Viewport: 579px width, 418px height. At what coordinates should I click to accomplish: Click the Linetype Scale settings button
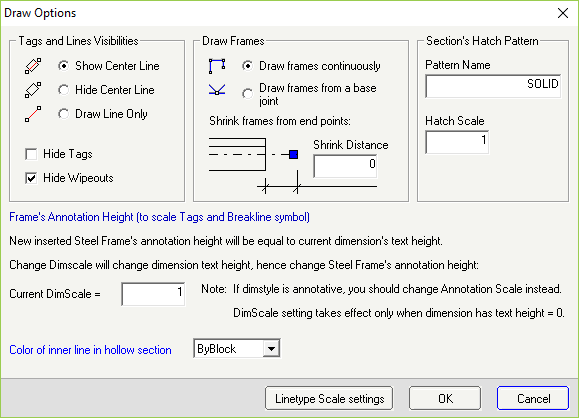click(329, 398)
